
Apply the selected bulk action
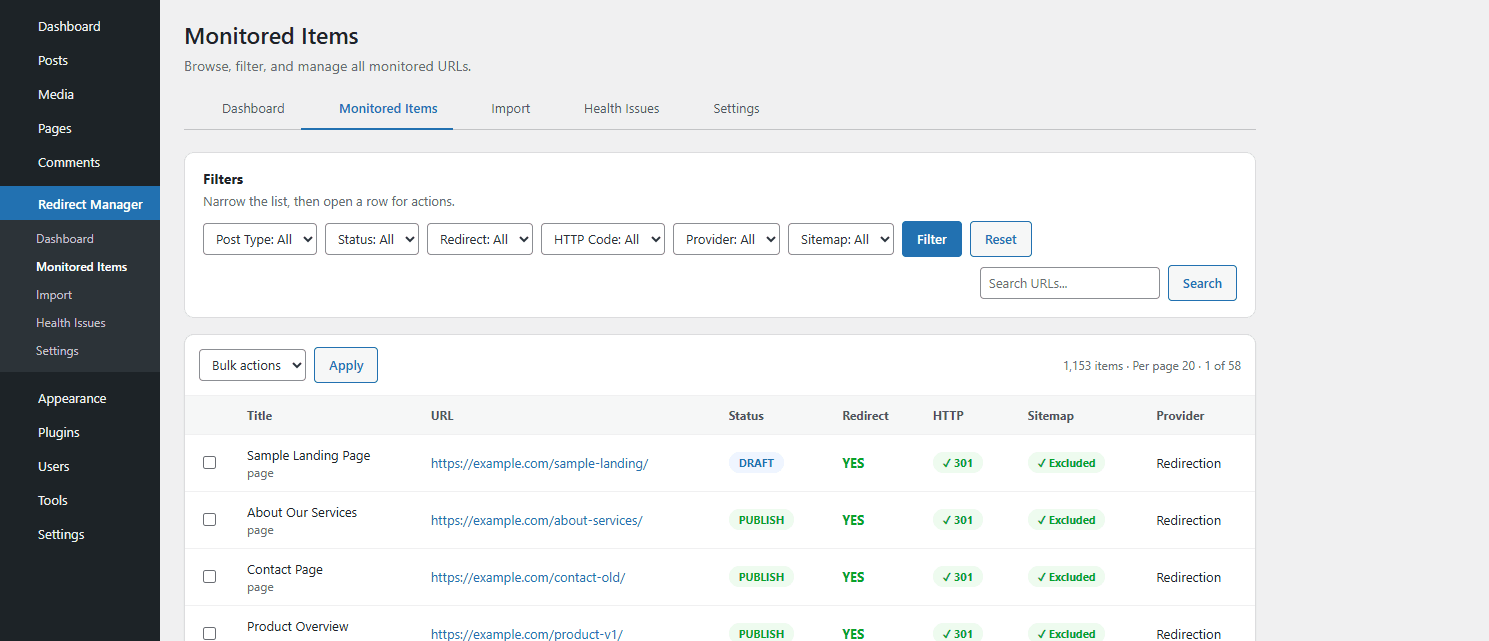[346, 365]
